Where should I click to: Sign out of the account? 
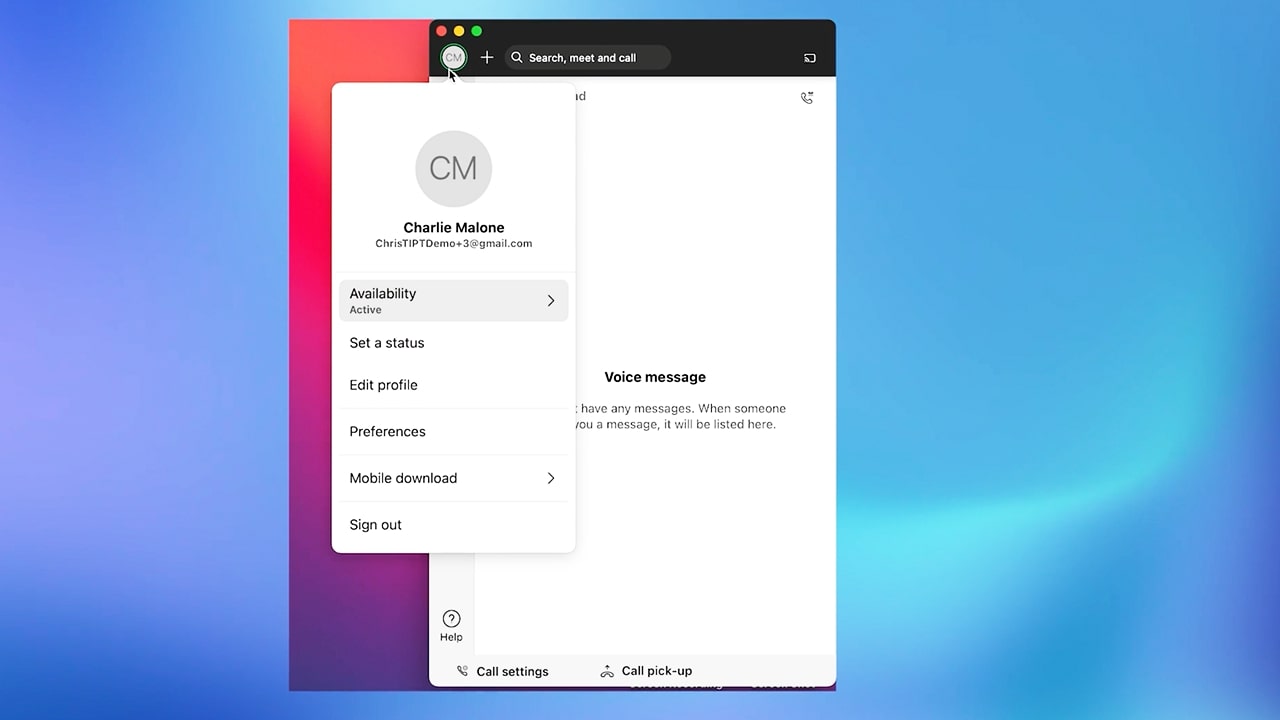coord(375,525)
